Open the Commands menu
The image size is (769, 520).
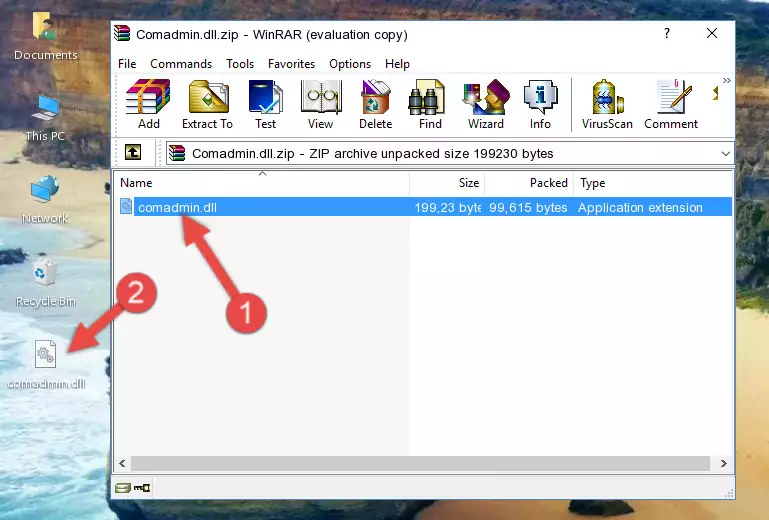pos(181,64)
